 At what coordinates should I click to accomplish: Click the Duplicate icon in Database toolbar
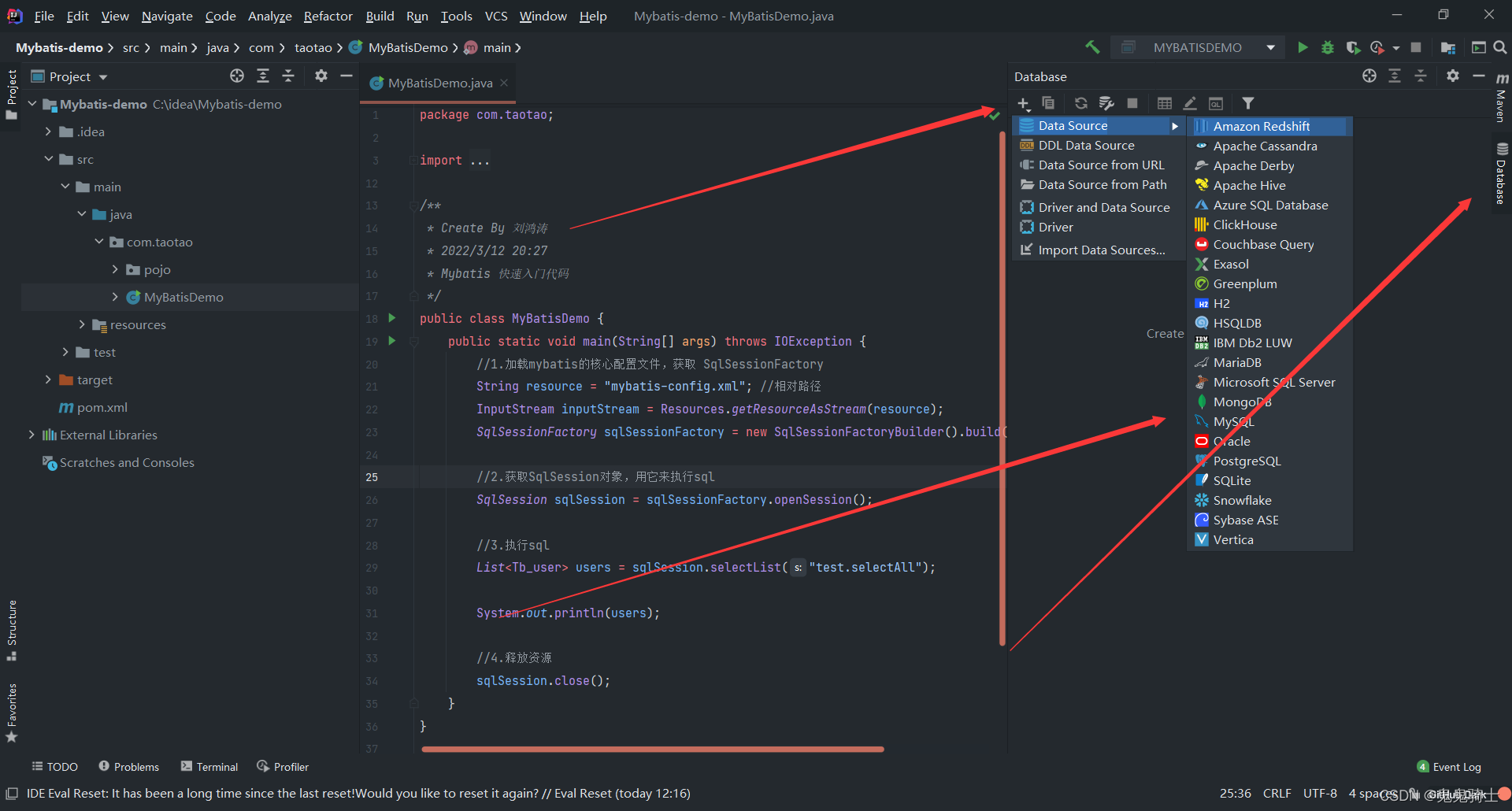[1048, 103]
